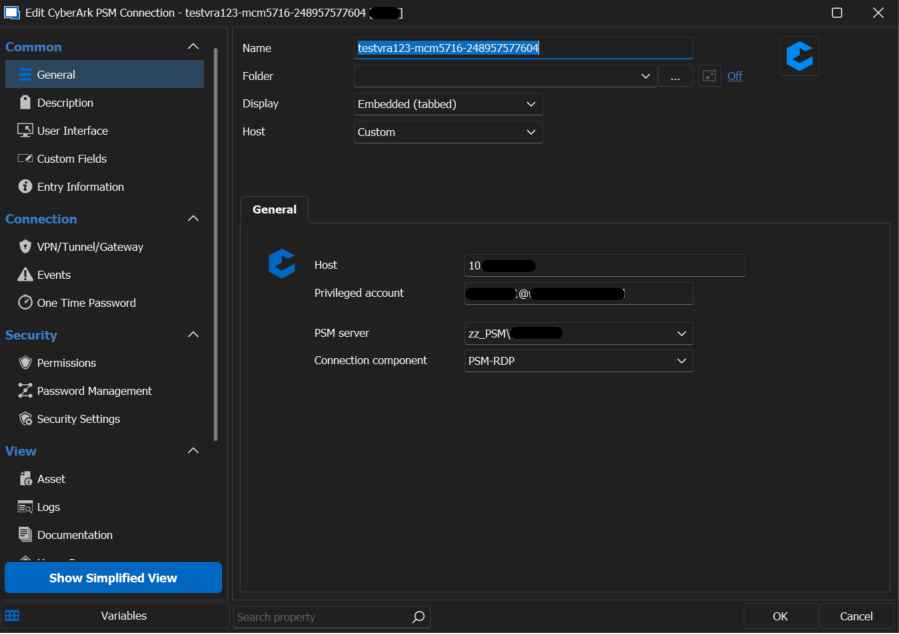The width and height of the screenshot is (899, 634).
Task: Open the Connection component dropdown PSM-RDP
Action: [579, 361]
